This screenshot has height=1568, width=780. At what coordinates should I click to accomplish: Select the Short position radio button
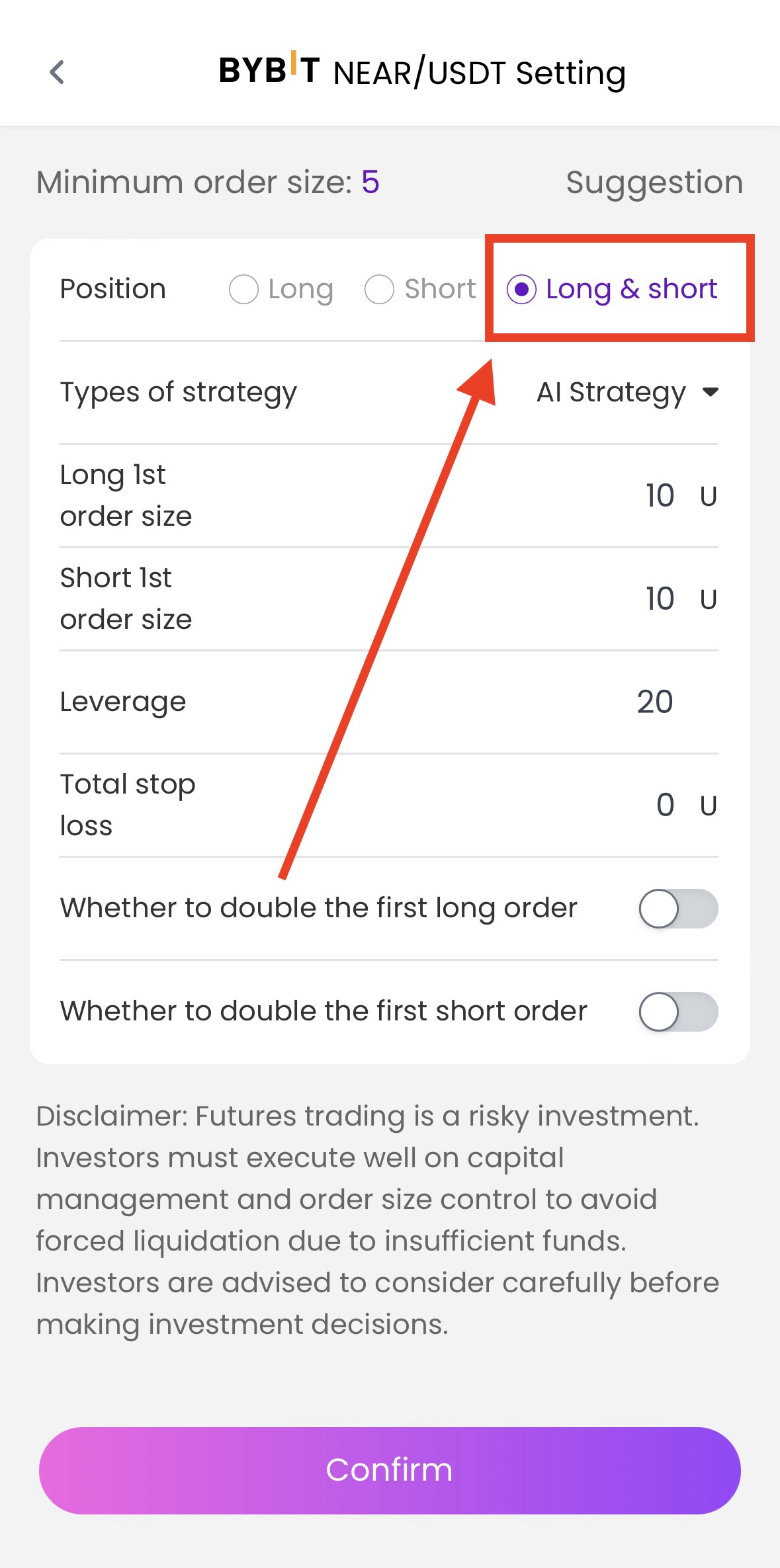coord(380,290)
